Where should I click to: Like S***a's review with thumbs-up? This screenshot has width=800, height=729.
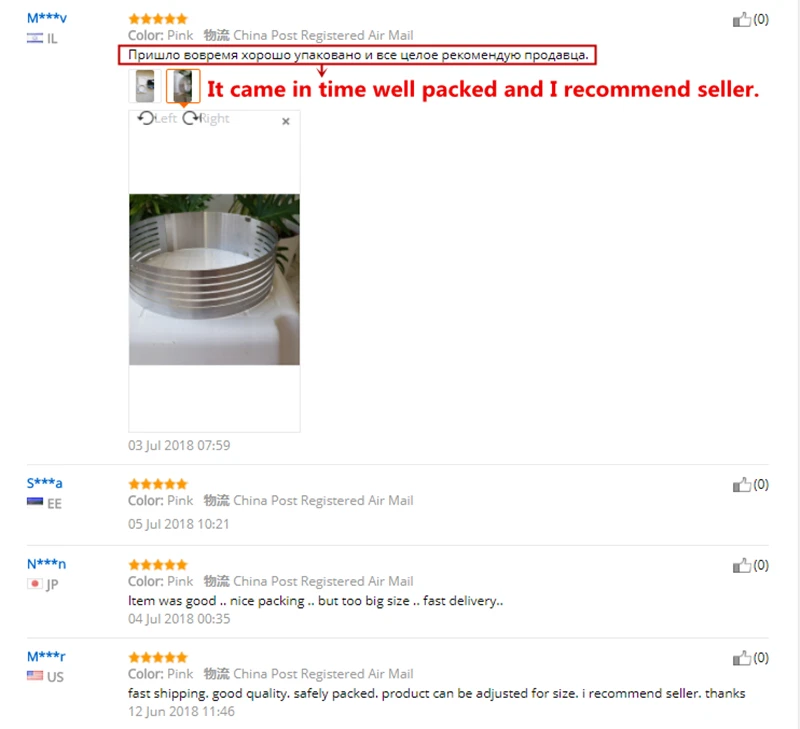tap(741, 485)
